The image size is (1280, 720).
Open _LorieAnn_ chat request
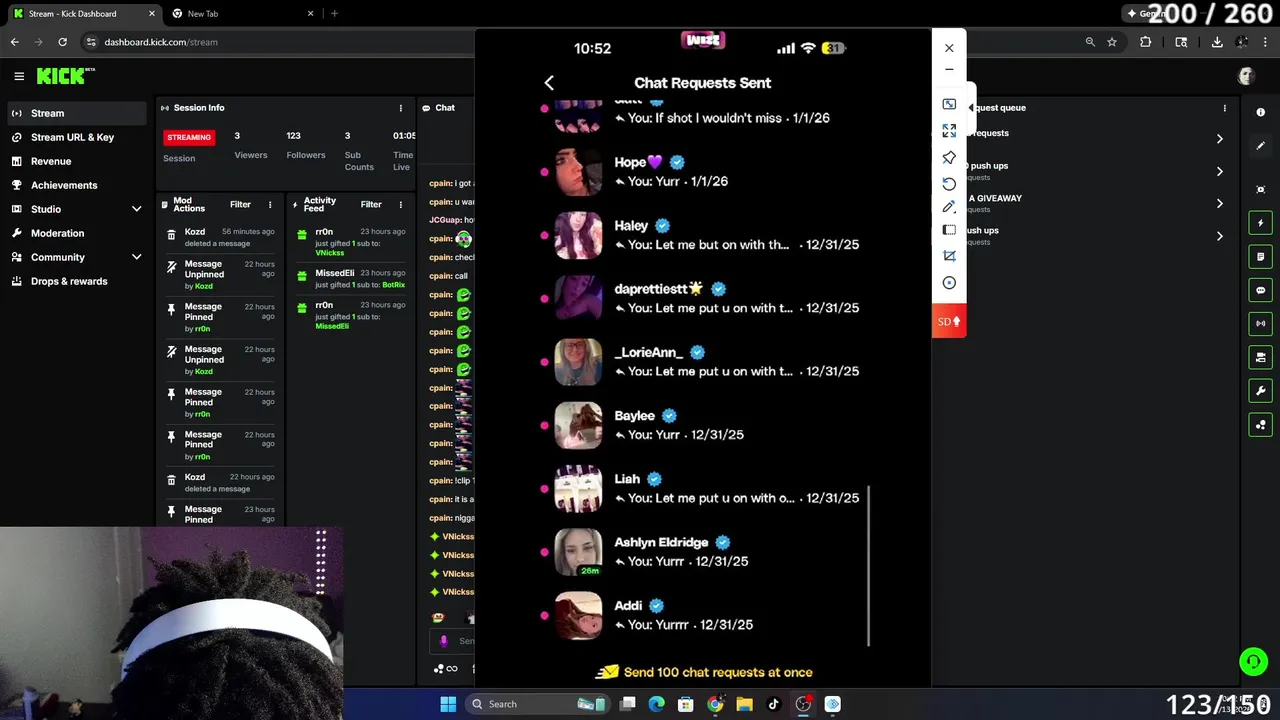[705, 361]
